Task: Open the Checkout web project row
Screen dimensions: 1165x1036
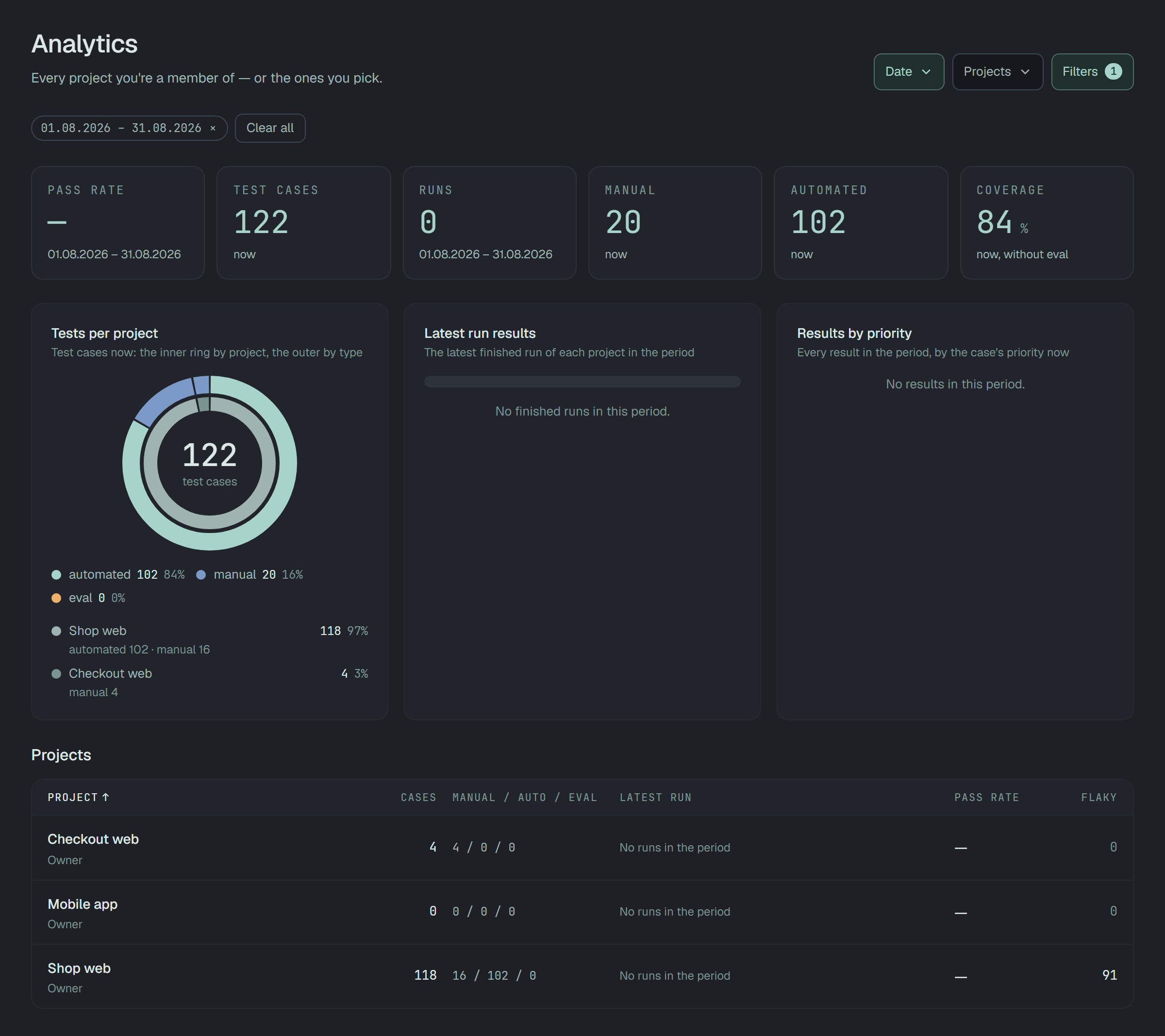Action: (582, 848)
